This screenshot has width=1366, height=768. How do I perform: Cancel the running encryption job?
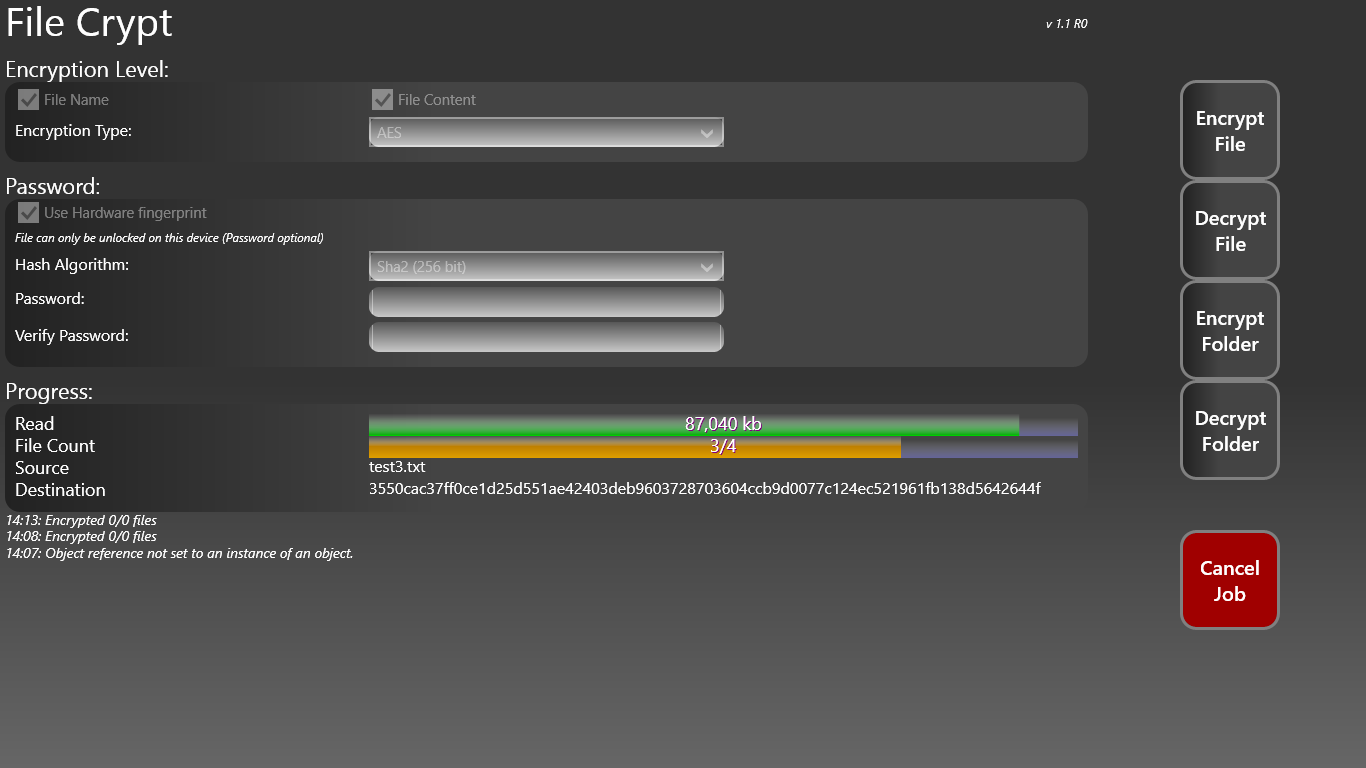click(1229, 580)
